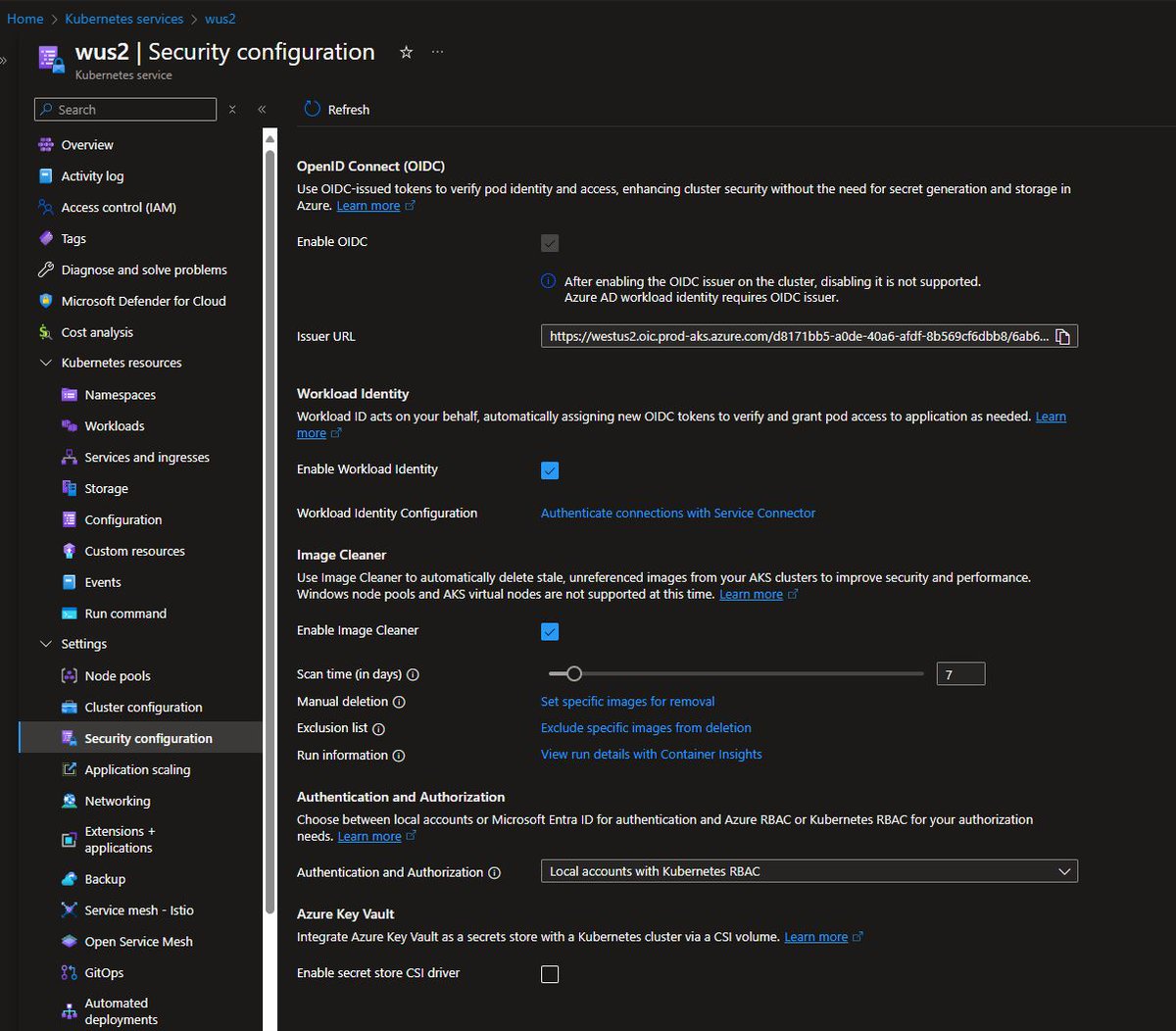Click info icon next to Scan time

pyautogui.click(x=413, y=675)
